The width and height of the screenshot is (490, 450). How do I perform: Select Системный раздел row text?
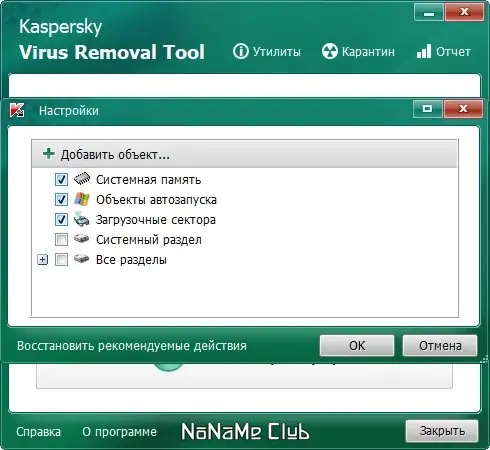(149, 240)
